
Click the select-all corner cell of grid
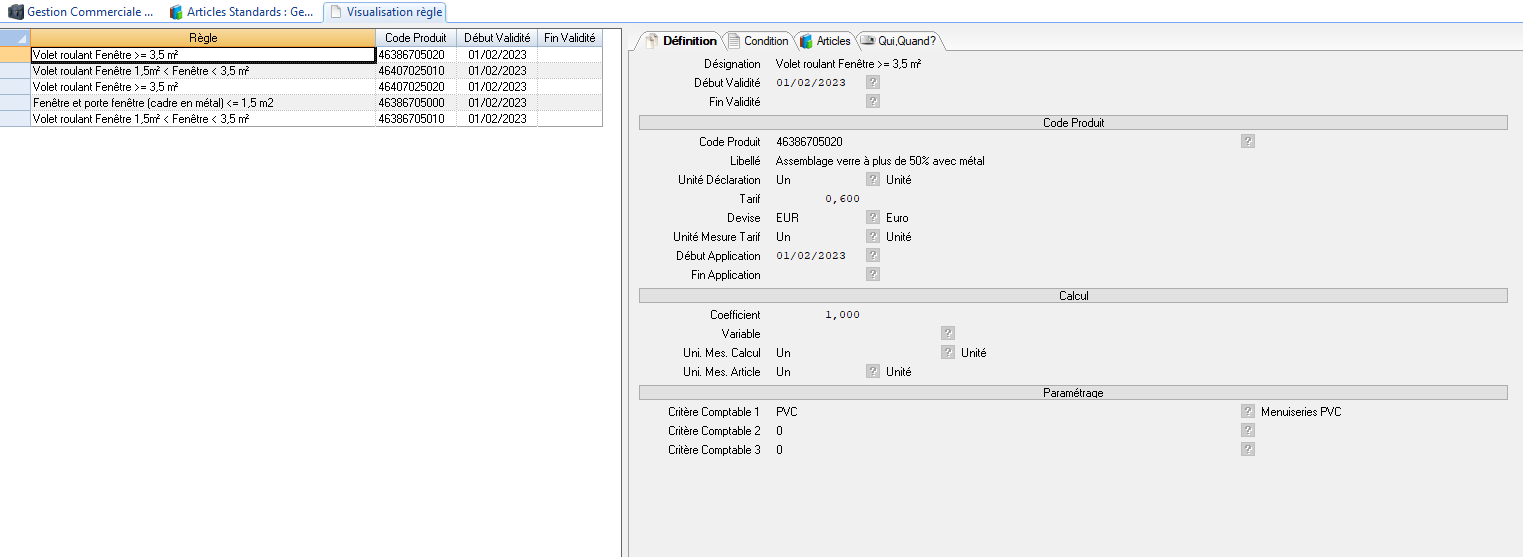tap(15, 38)
